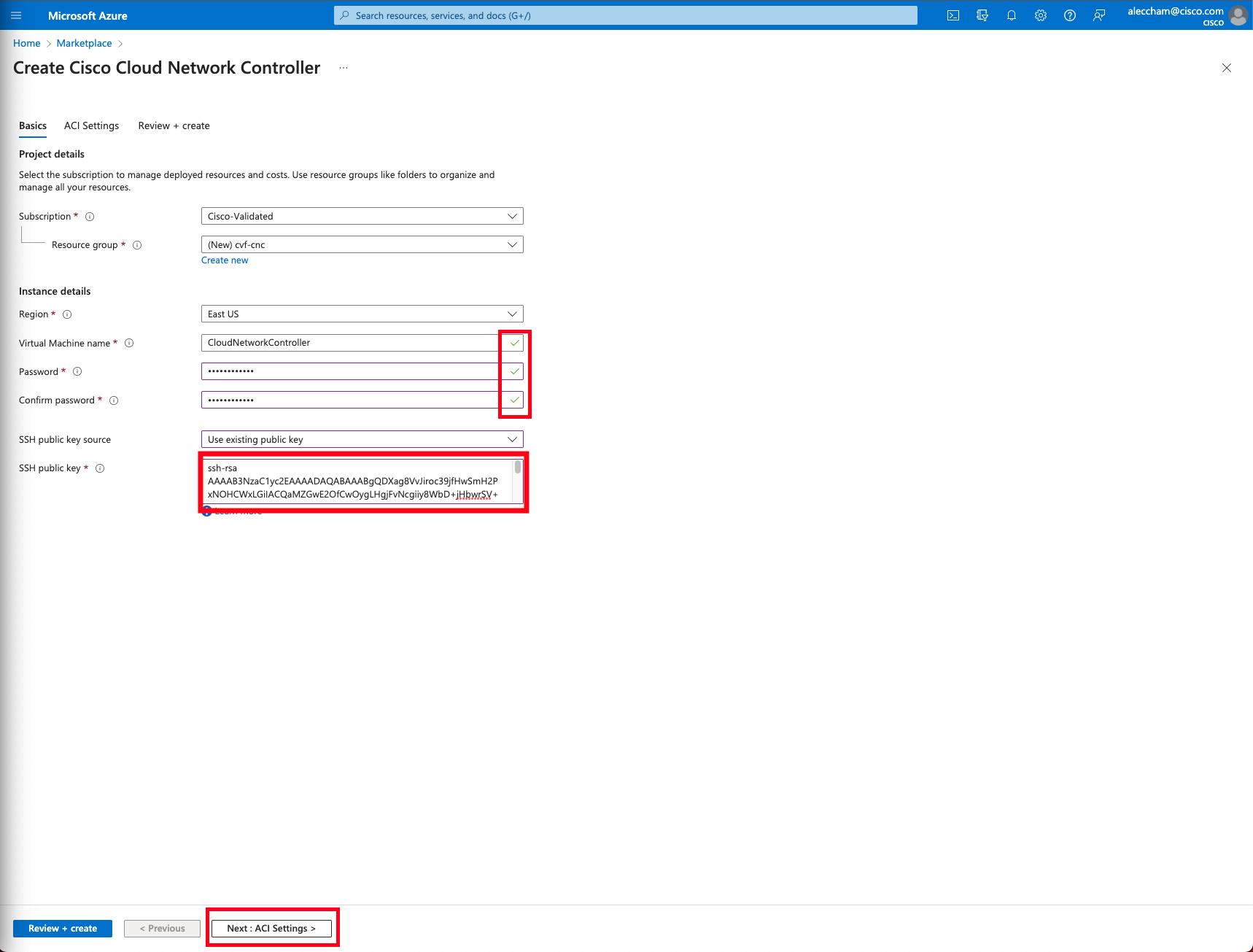The height and width of the screenshot is (952, 1253).
Task: Open the account avatar menu
Action: coord(1238,15)
